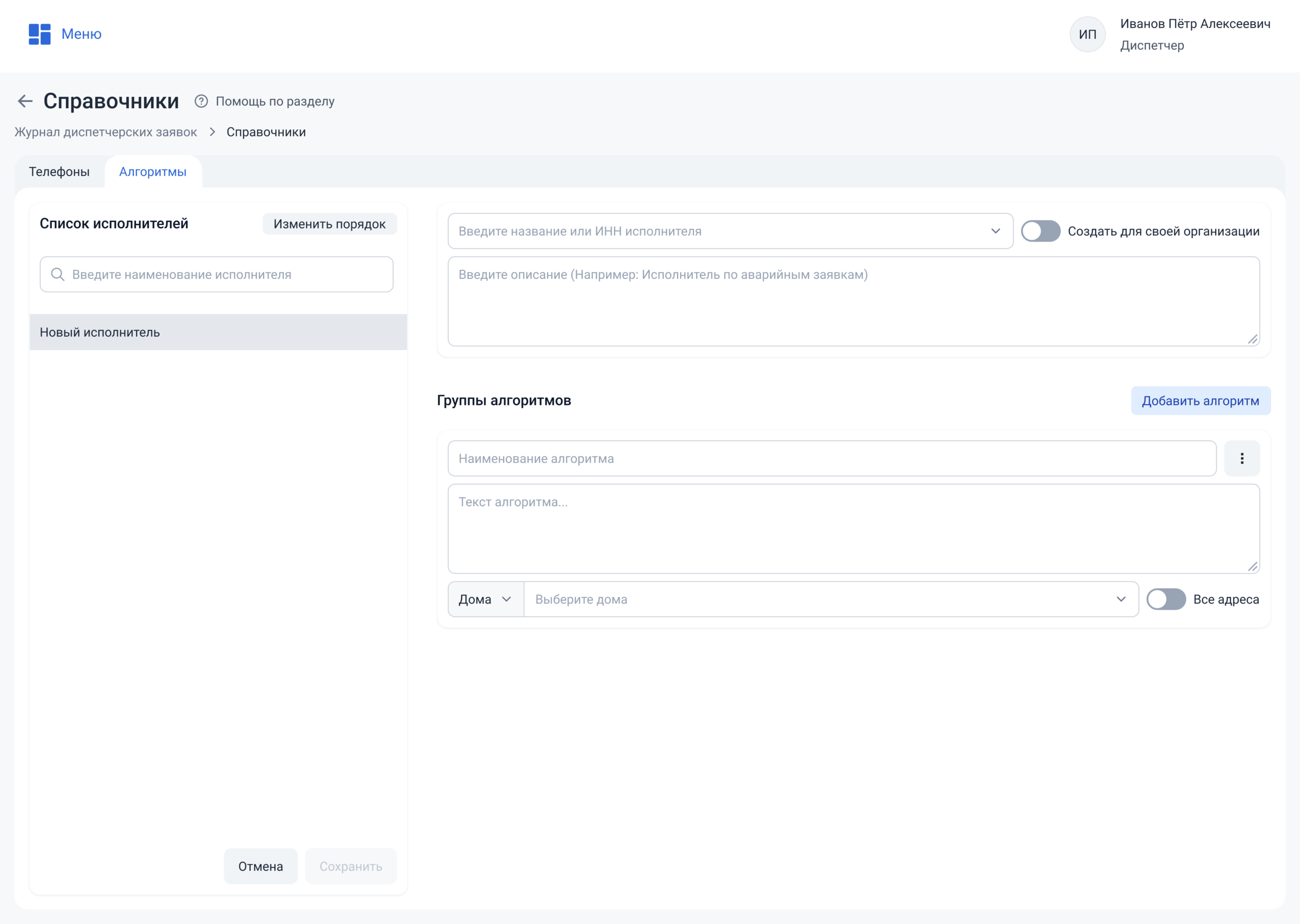Click the Наименование алгоритма input field
This screenshot has width=1300, height=924.
pos(831,458)
